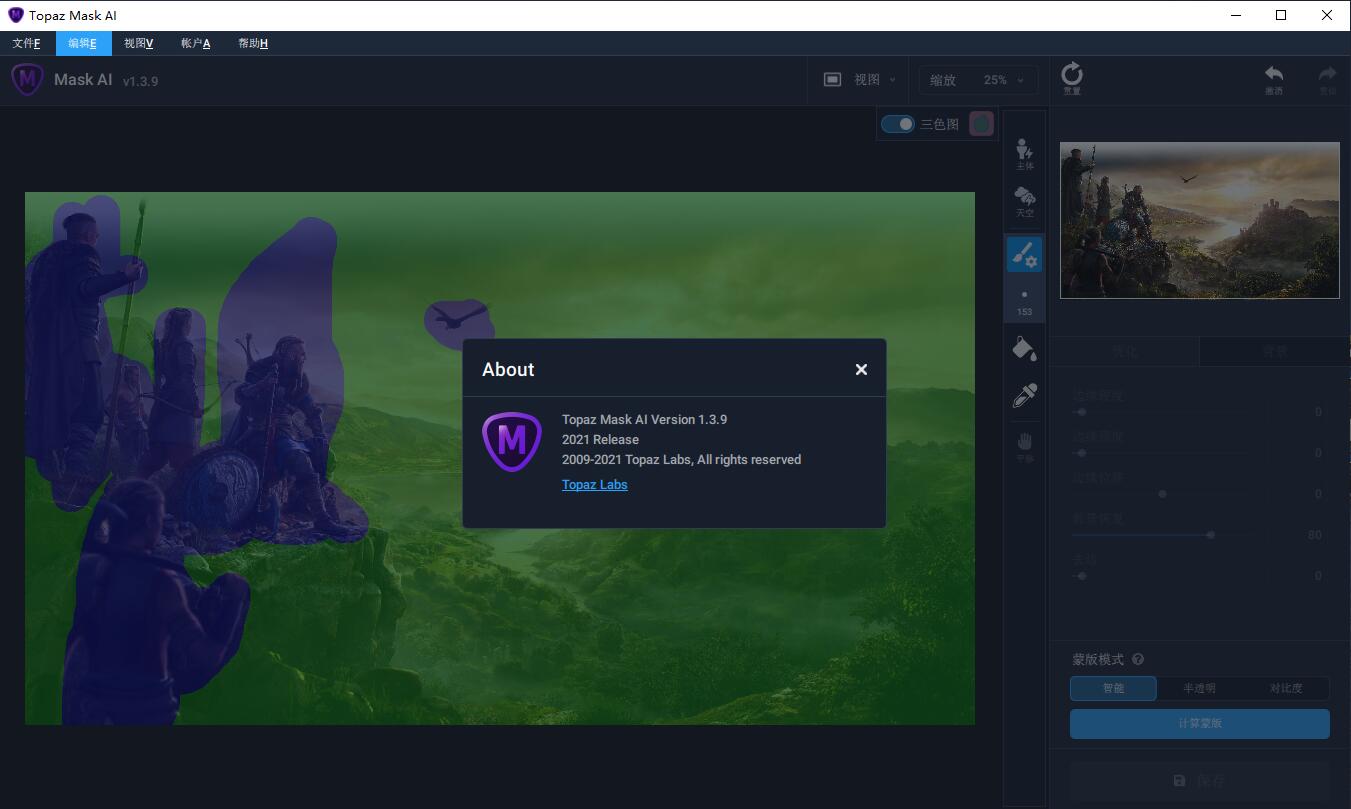Click the brush size 153 indicator
This screenshot has height=809, width=1351.
1025,303
